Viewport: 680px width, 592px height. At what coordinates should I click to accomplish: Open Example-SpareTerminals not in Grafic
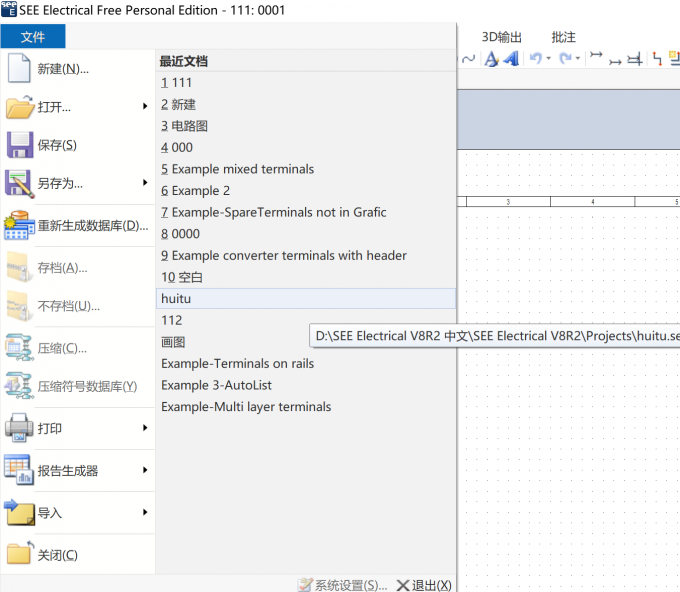point(306,212)
